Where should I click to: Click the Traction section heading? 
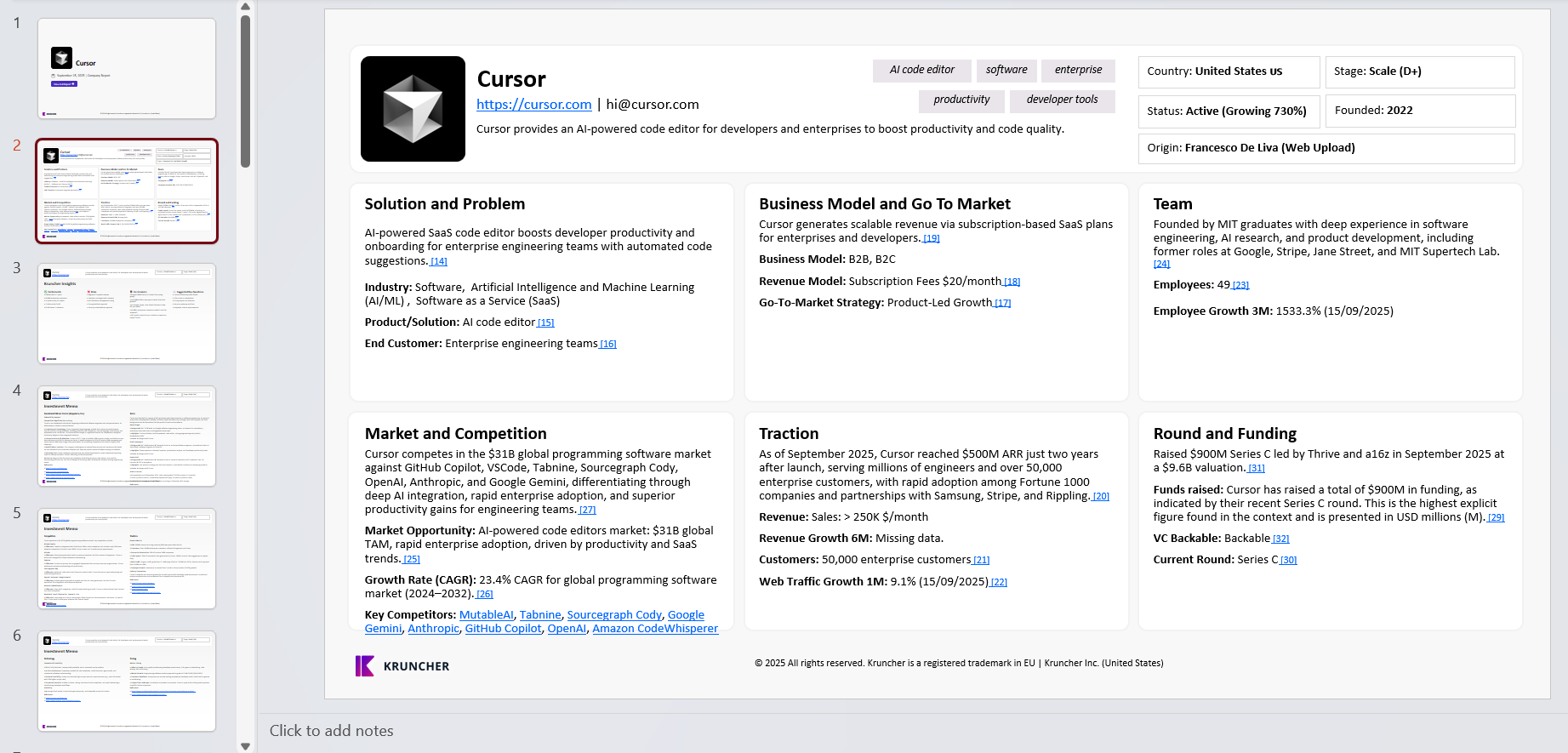[x=789, y=434]
